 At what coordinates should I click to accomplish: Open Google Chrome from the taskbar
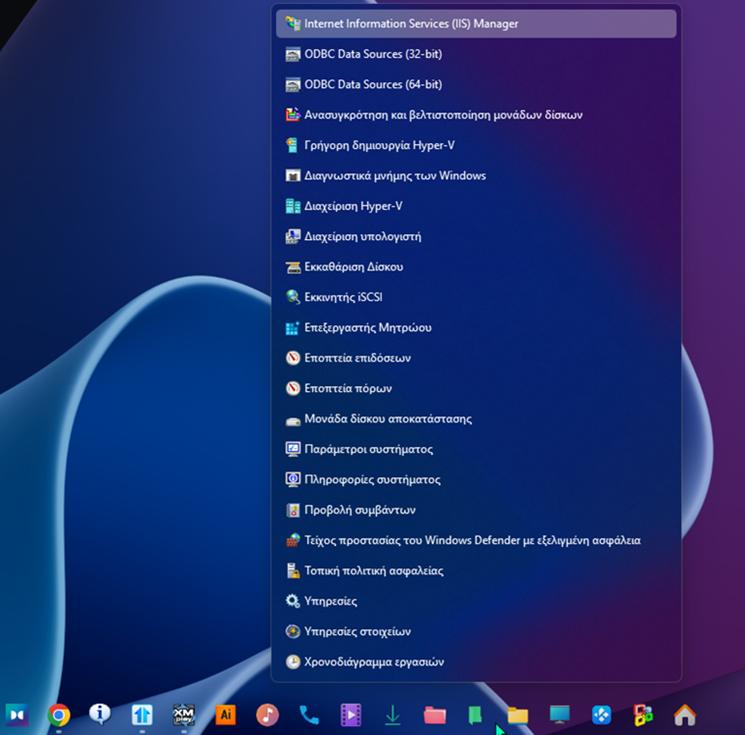(x=58, y=715)
